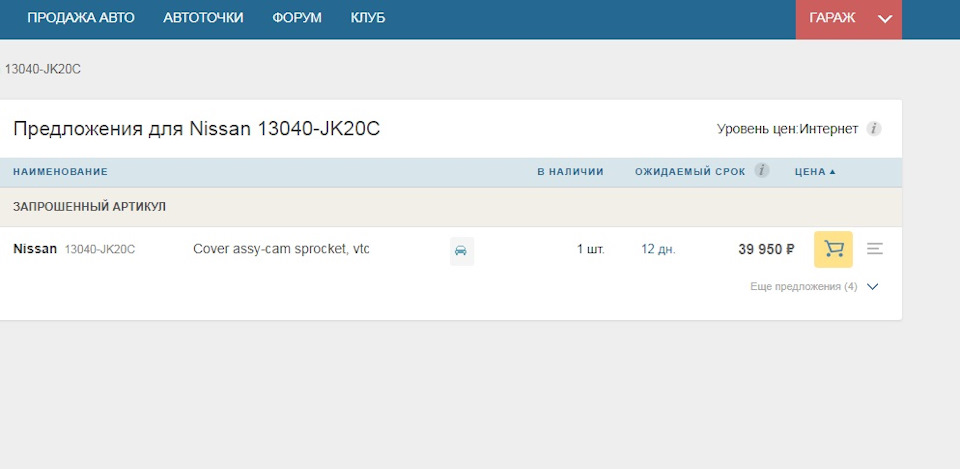The width and height of the screenshot is (960, 469).
Task: Click the Уровень цен: Интернет label
Action: click(787, 129)
